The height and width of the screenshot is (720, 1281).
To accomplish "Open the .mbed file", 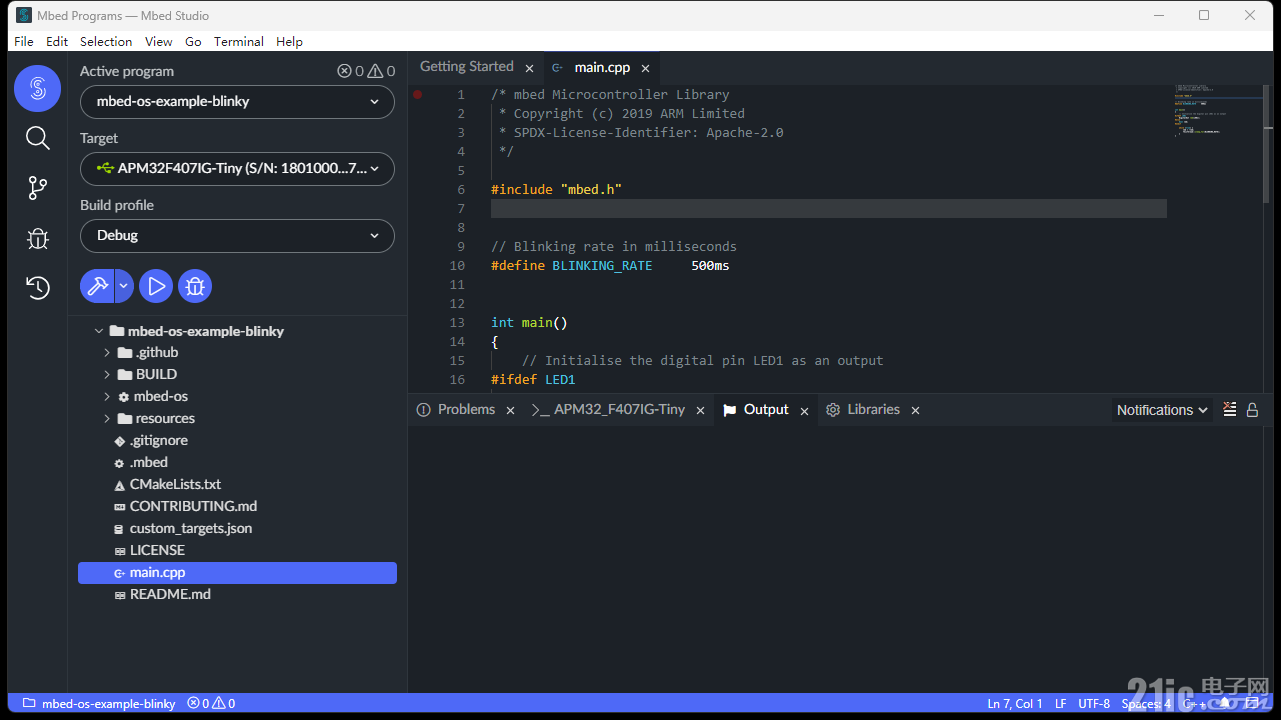I will 148,462.
